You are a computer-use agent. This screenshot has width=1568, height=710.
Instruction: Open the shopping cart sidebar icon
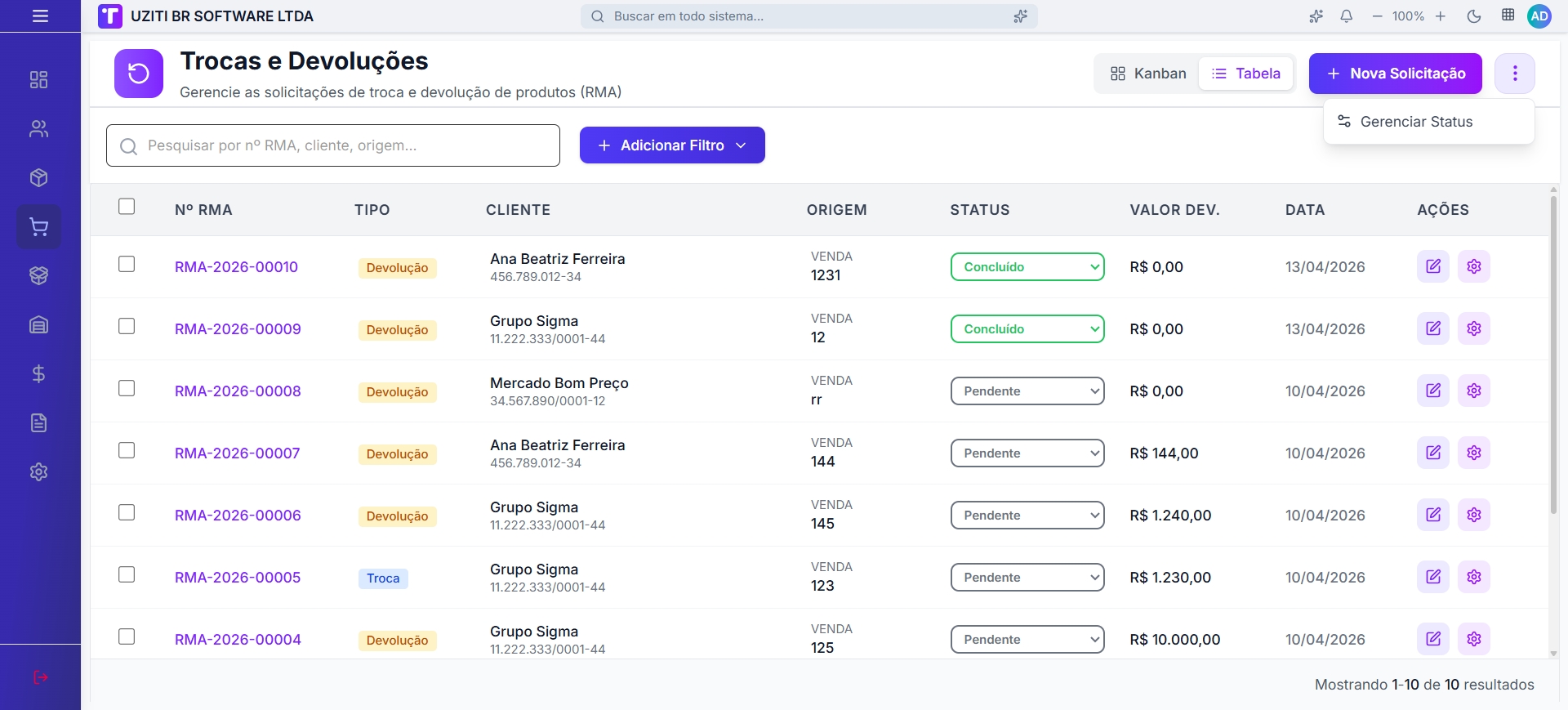click(x=38, y=227)
